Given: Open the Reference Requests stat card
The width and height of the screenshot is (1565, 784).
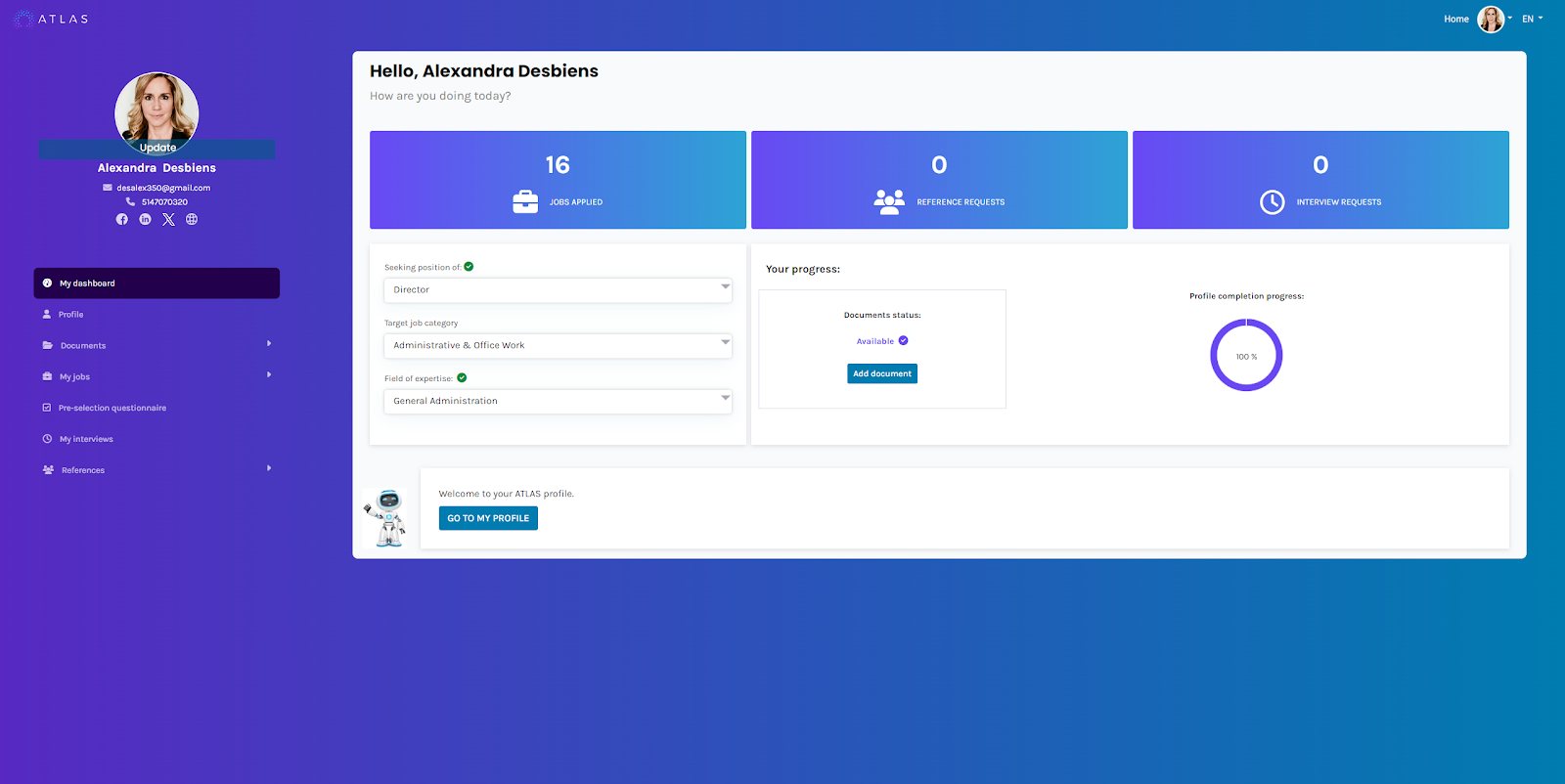Looking at the screenshot, I should click(x=939, y=180).
